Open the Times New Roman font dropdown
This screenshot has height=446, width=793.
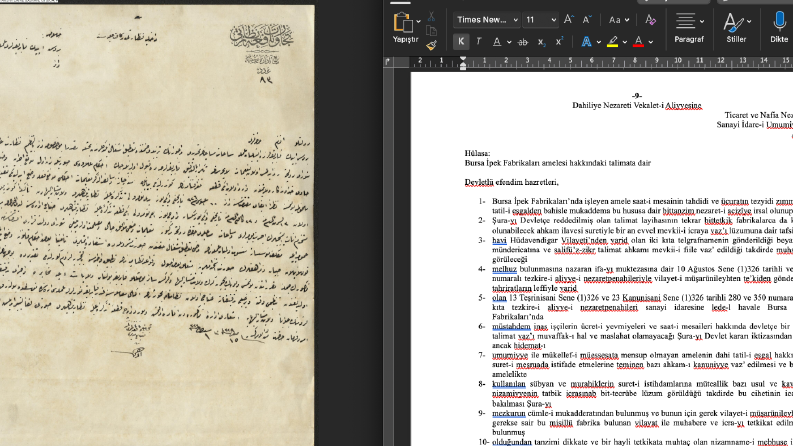coord(487,20)
